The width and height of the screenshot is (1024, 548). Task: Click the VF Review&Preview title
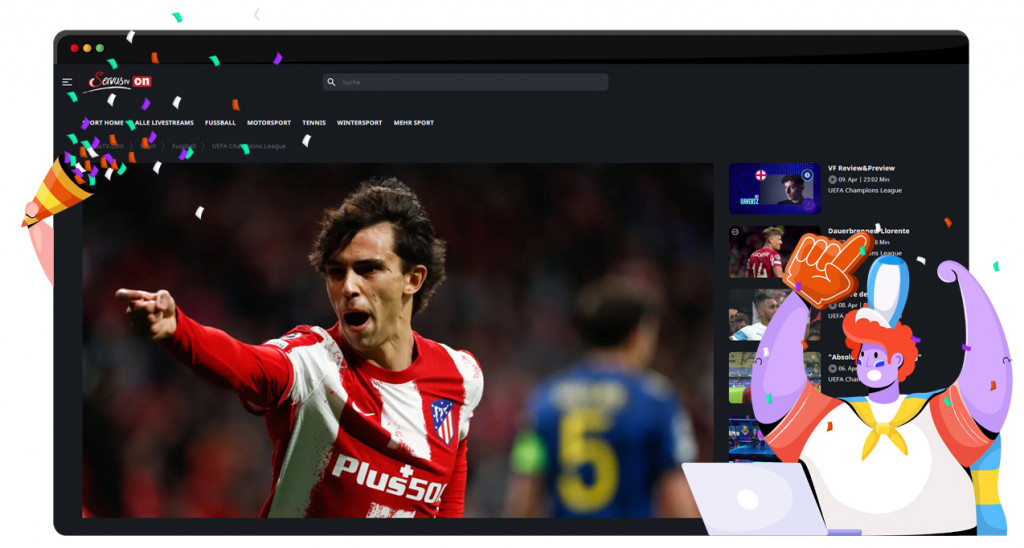861,169
